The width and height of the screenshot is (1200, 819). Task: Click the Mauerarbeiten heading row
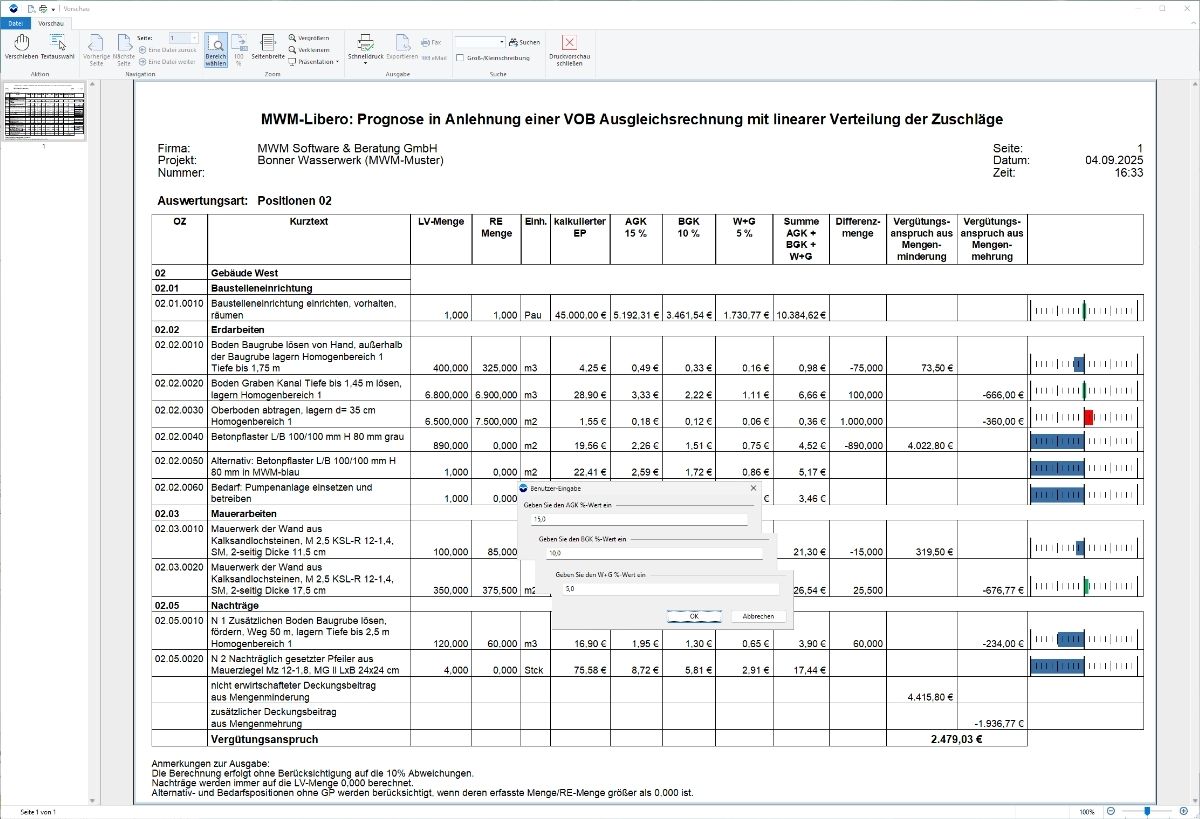tap(281, 513)
